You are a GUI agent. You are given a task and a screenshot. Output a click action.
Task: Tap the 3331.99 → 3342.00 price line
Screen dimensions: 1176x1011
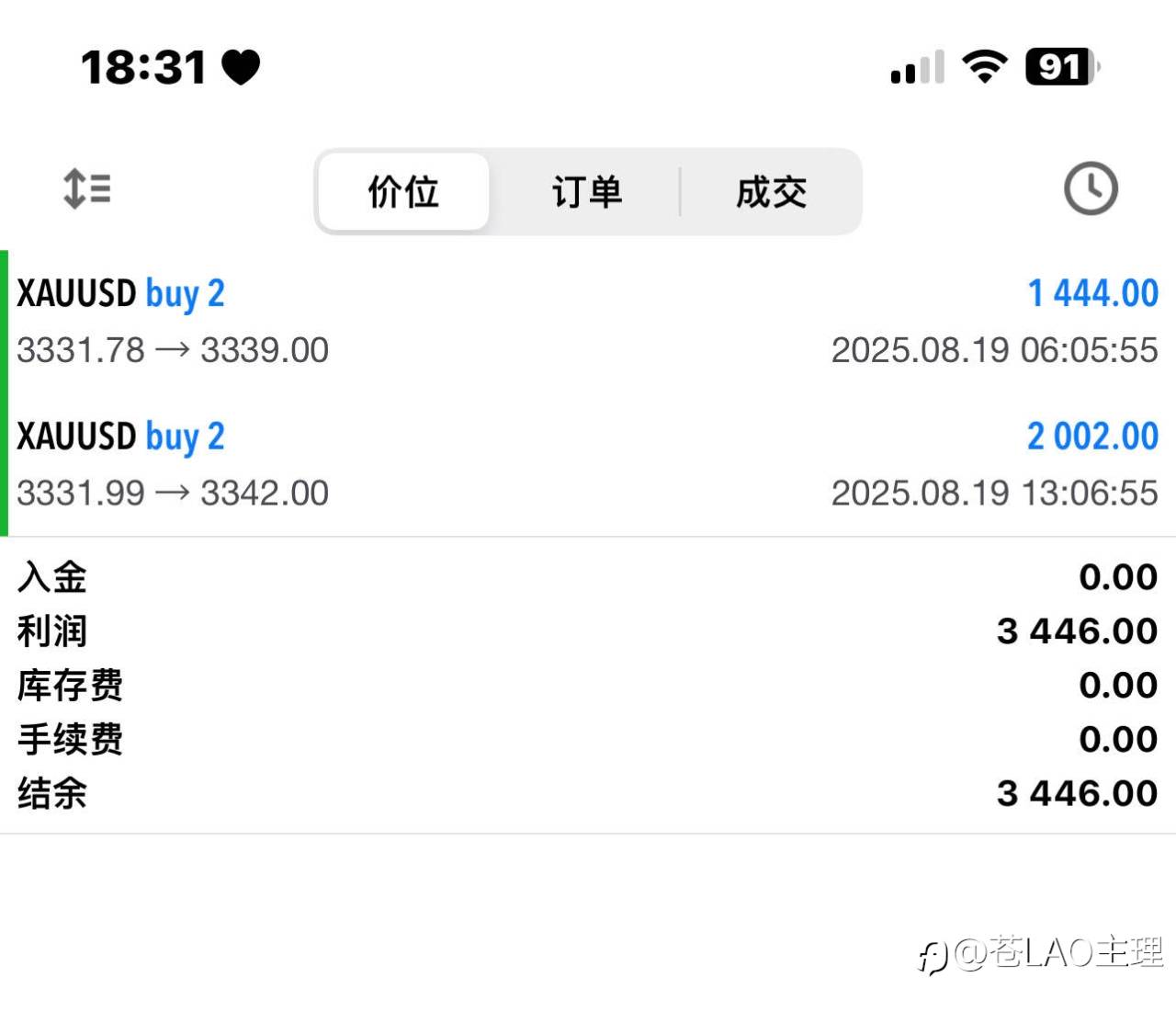tap(173, 494)
